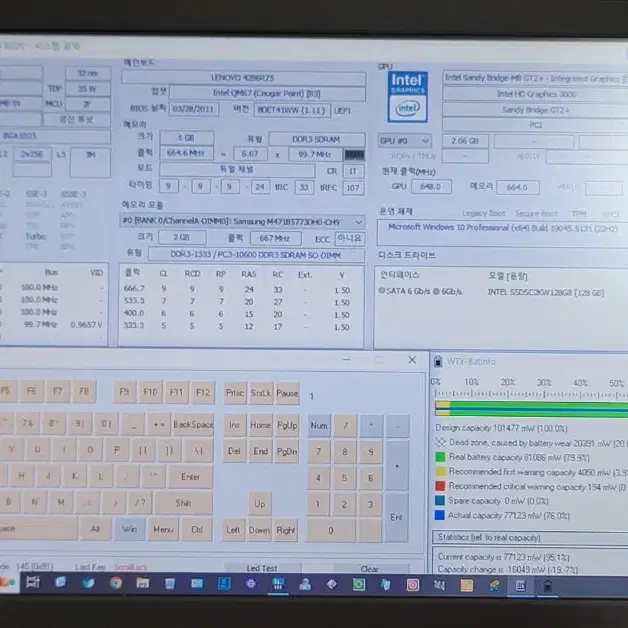The image size is (628, 628).
Task: Click the Statistics (rel. to real capacity) header
Action: [530, 537]
